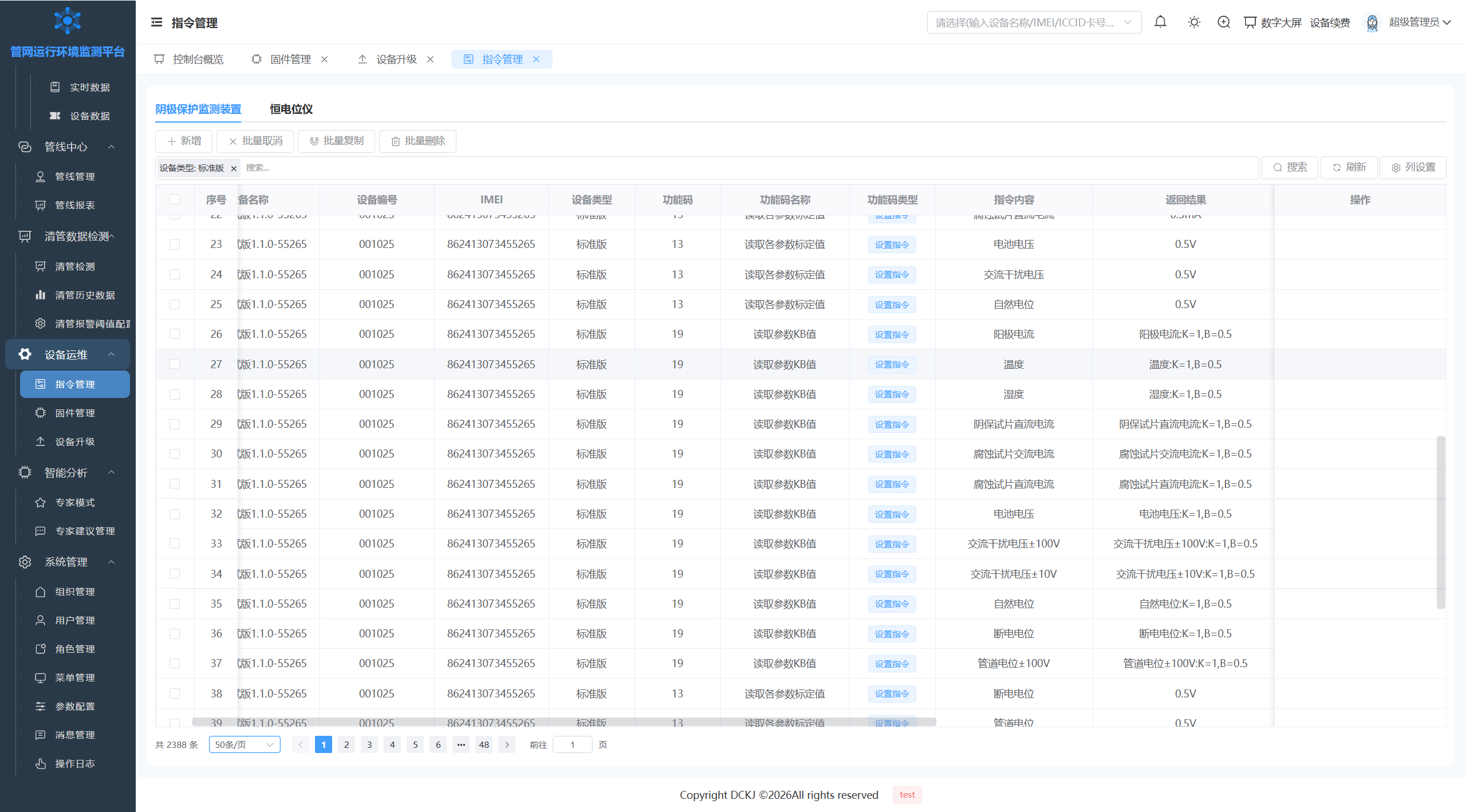Image resolution: width=1466 pixels, height=812 pixels.
Task: Select the 阴极保护监测装置 tab
Action: pos(198,109)
